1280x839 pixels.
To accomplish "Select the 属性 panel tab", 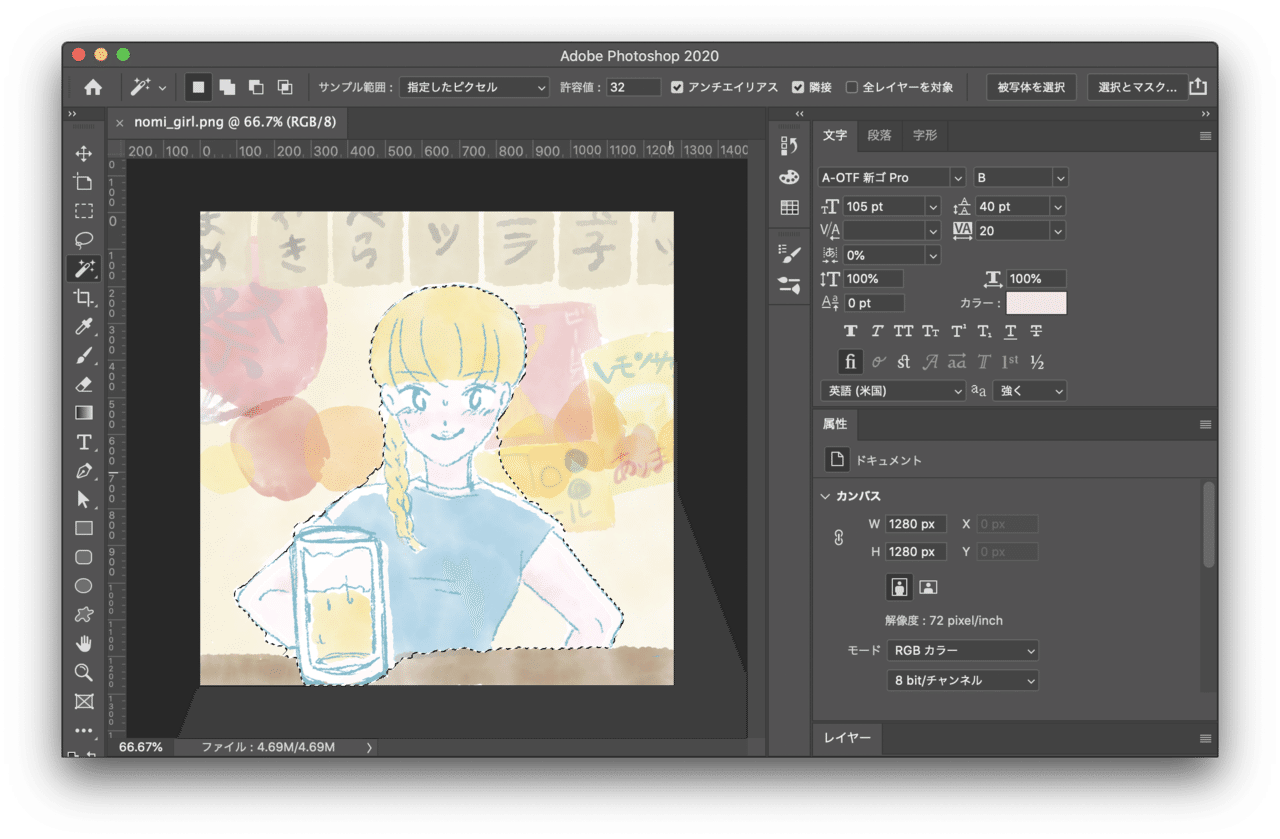I will click(x=835, y=424).
